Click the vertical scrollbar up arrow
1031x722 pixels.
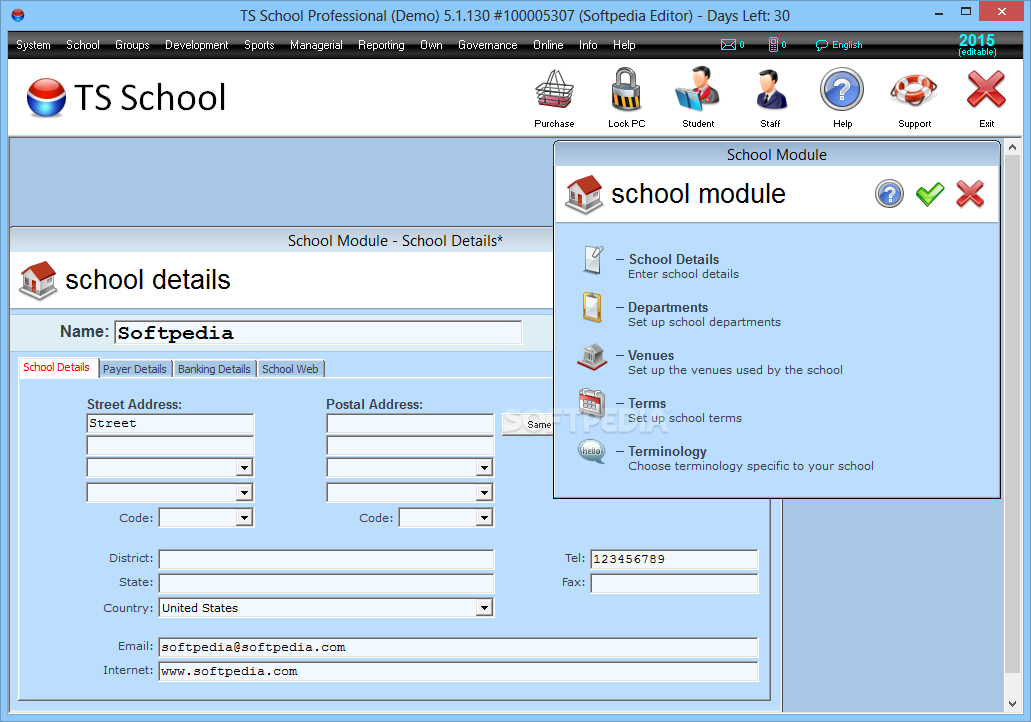coord(1013,147)
